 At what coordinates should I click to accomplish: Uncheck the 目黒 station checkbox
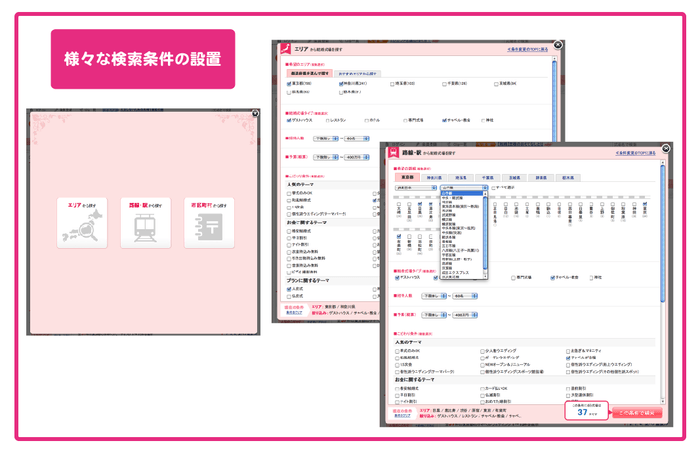420,204
